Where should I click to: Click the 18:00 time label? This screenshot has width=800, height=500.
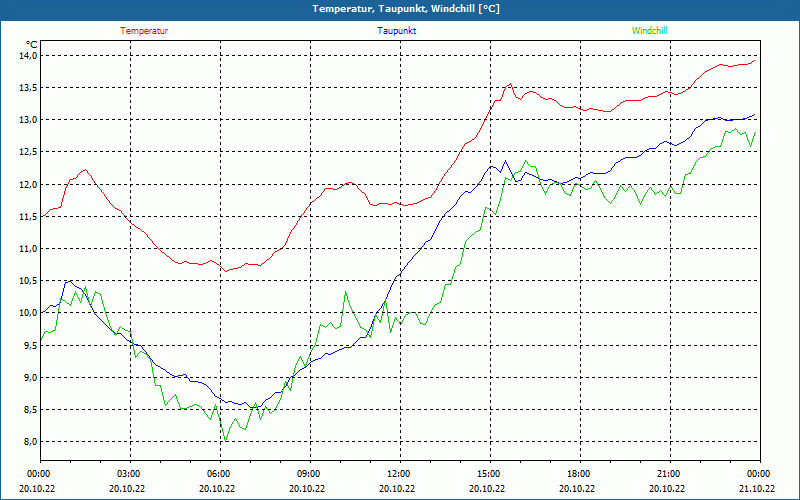(580, 474)
